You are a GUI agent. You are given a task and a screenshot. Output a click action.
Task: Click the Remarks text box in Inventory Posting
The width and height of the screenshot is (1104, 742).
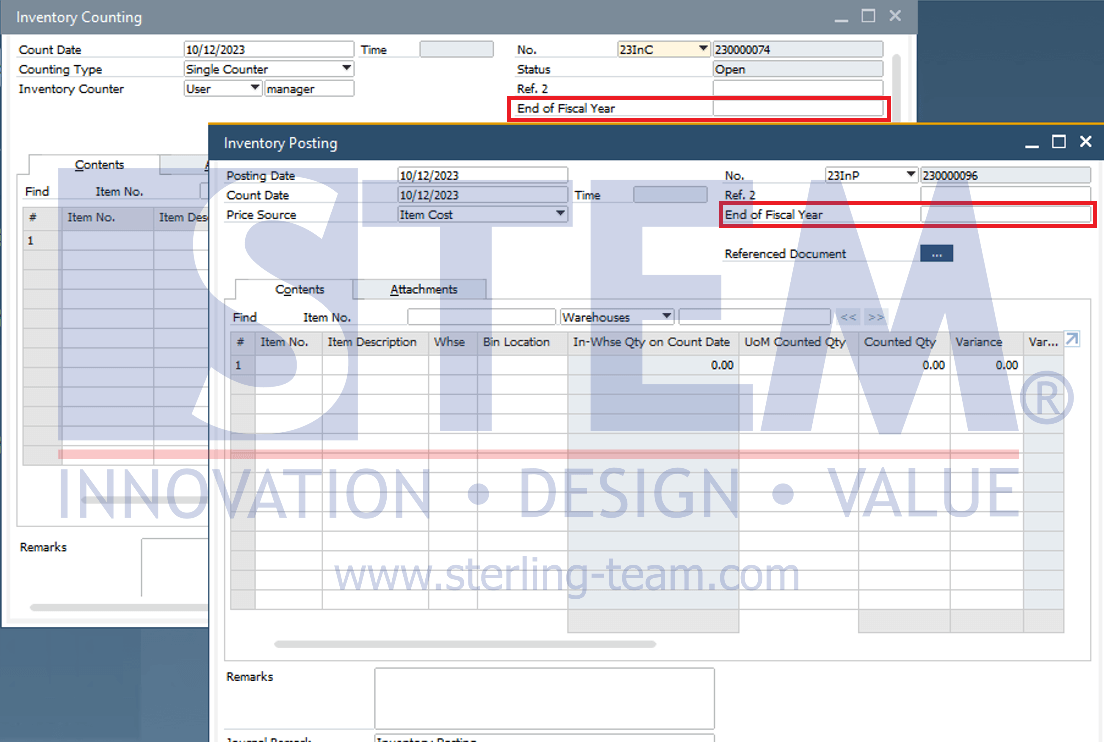(x=544, y=698)
